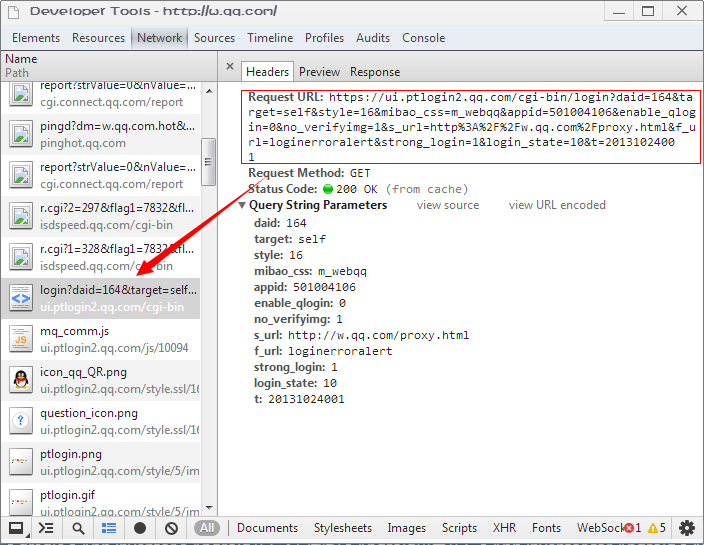Filter by WebSockets

[600, 528]
